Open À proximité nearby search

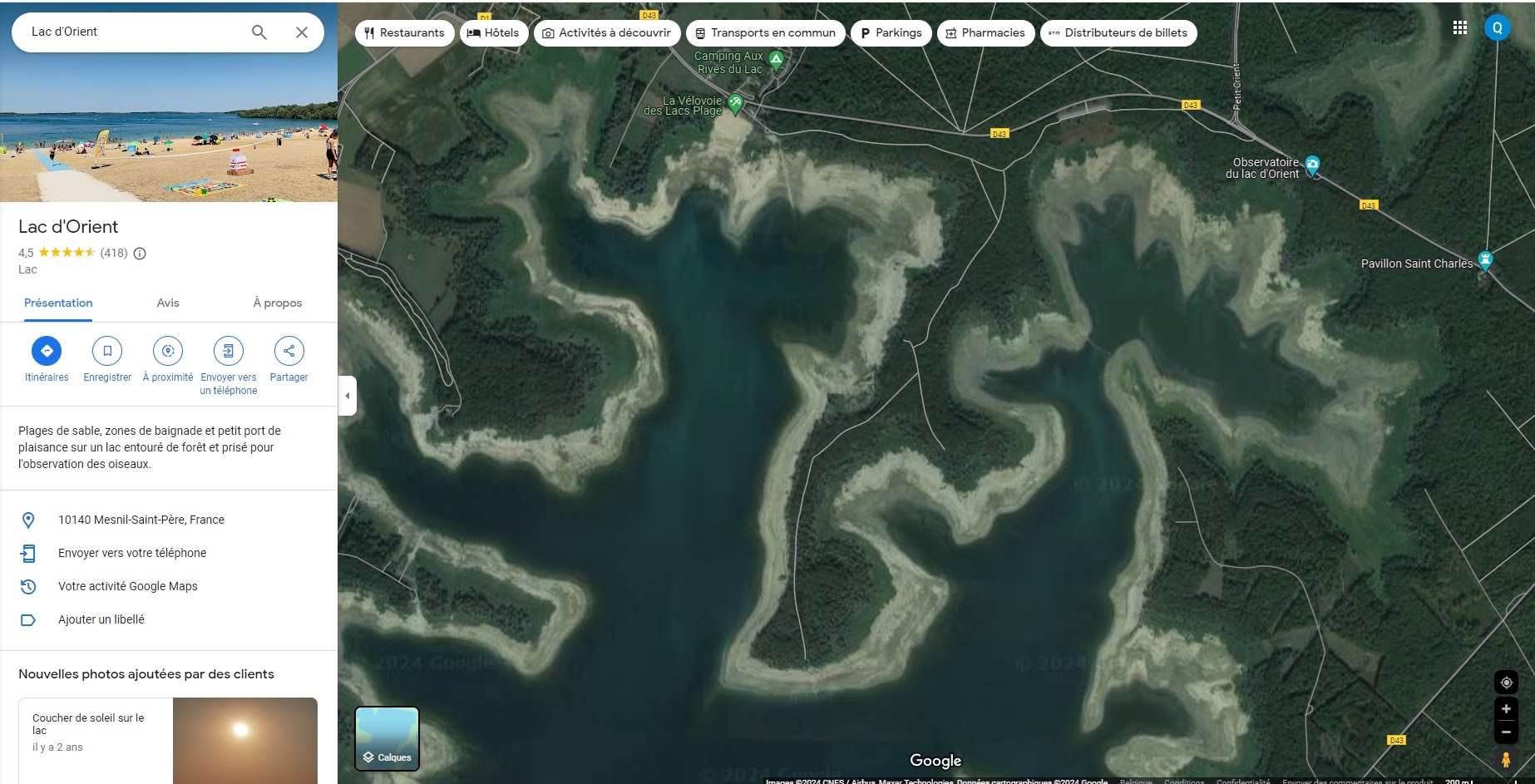pos(168,351)
